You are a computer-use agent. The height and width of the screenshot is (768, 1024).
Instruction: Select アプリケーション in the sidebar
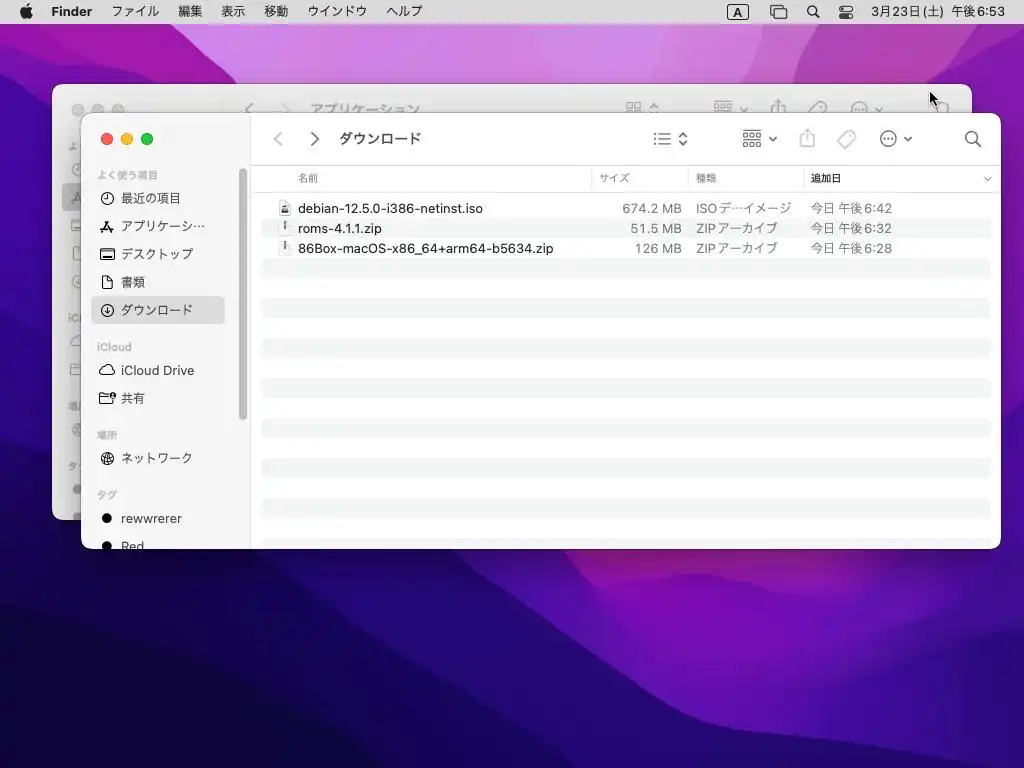point(158,226)
